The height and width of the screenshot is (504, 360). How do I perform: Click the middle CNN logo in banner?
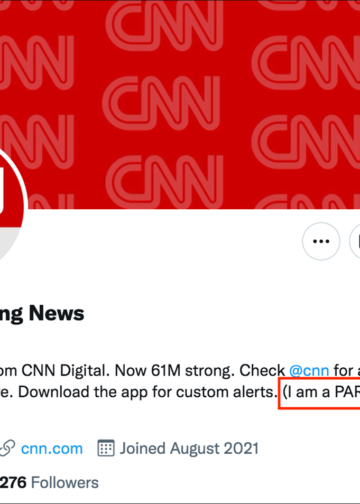pyautogui.click(x=162, y=103)
